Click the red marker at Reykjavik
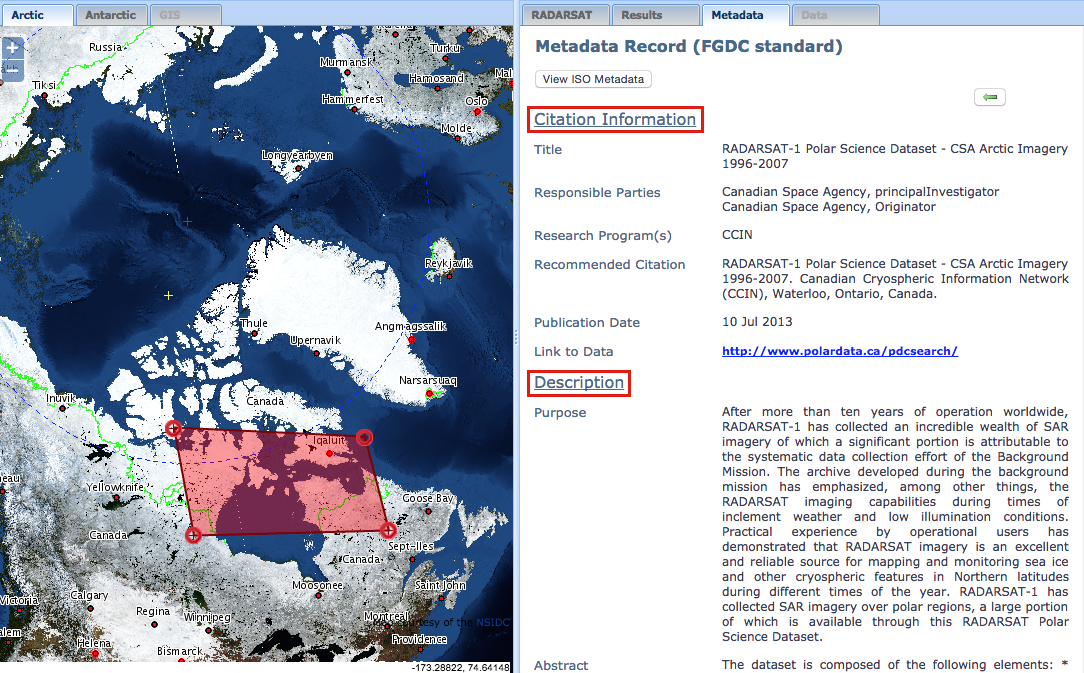 [x=450, y=276]
